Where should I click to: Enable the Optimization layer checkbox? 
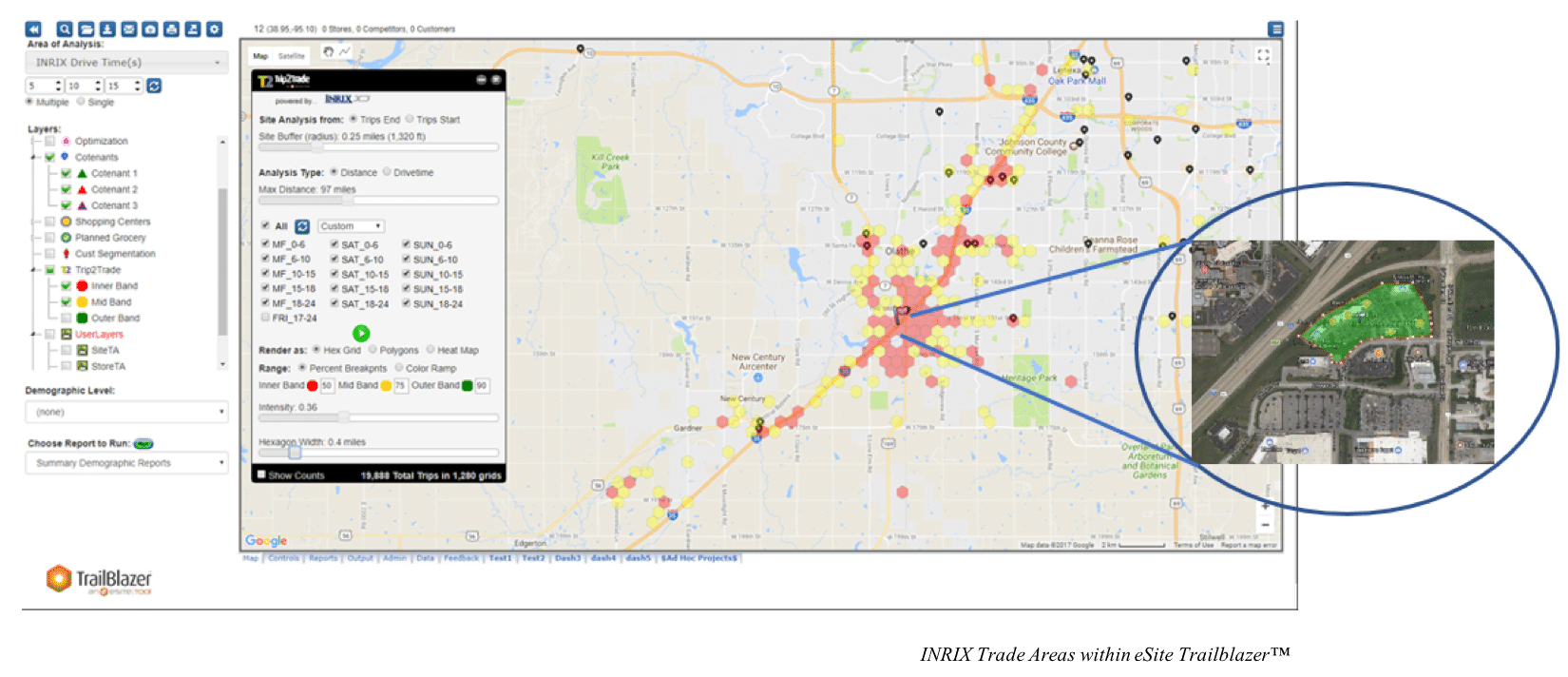[x=49, y=142]
